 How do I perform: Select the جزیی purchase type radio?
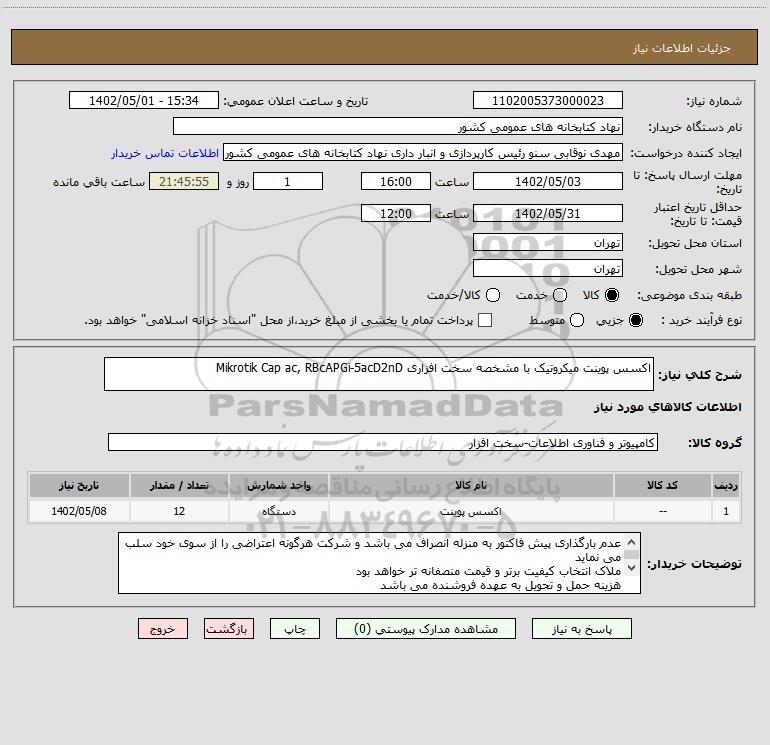click(635, 320)
